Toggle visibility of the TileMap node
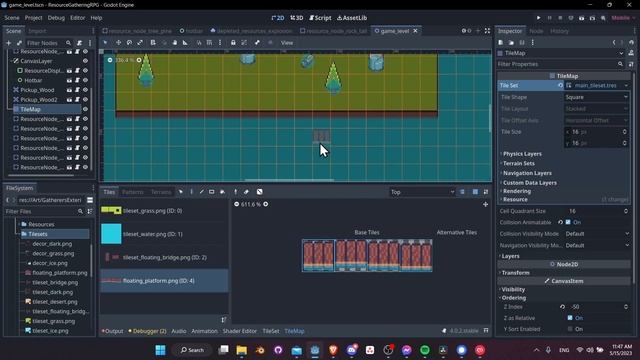Image resolution: width=640 pixels, height=360 pixels. 85,109
